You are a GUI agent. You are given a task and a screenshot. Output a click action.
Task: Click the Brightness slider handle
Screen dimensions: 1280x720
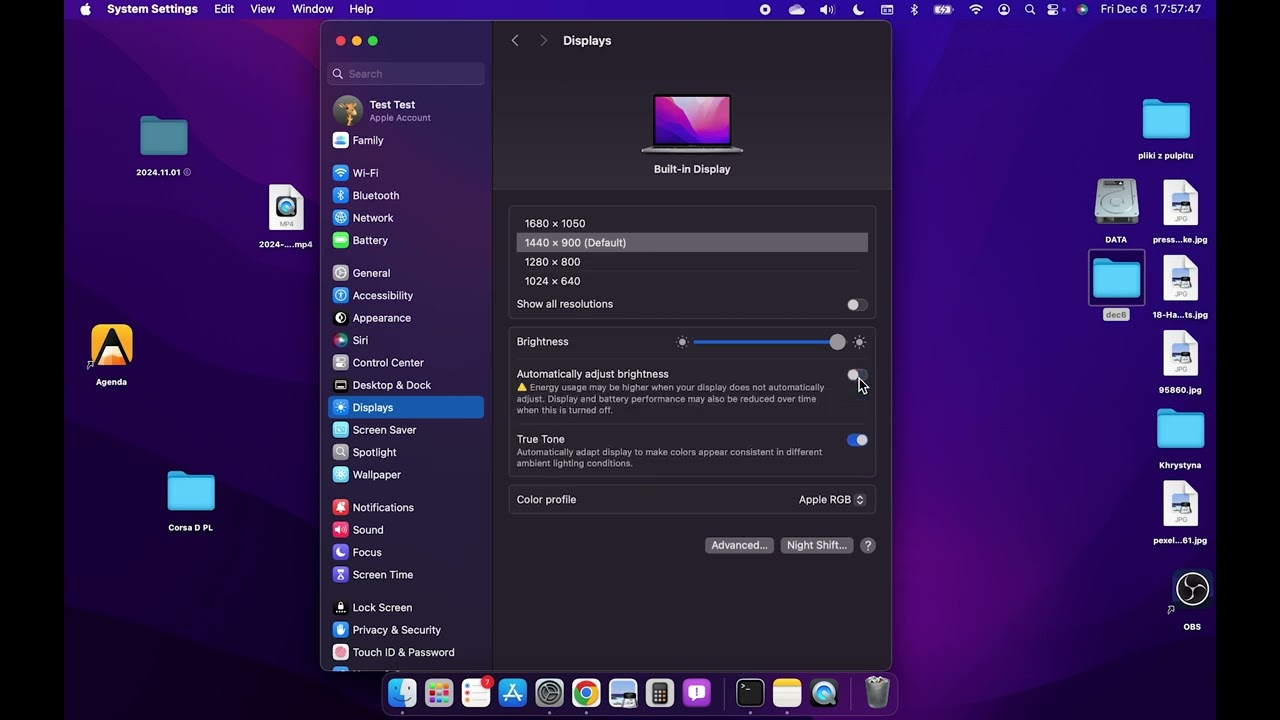tap(837, 342)
